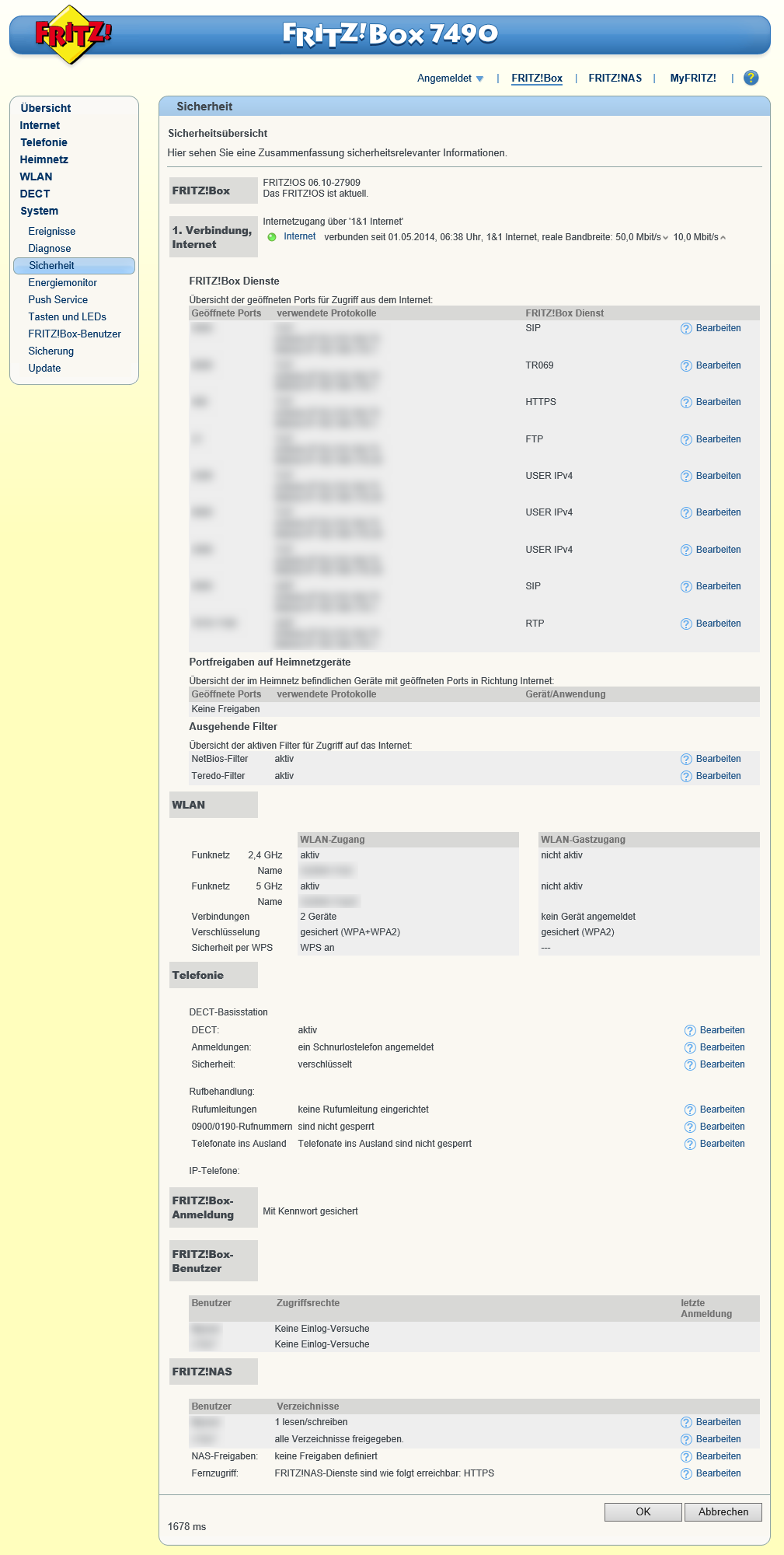Click Bearbeiten link for NAS-Freigaben
Image resolution: width=784 pixels, height=1555 pixels.
tap(719, 1456)
